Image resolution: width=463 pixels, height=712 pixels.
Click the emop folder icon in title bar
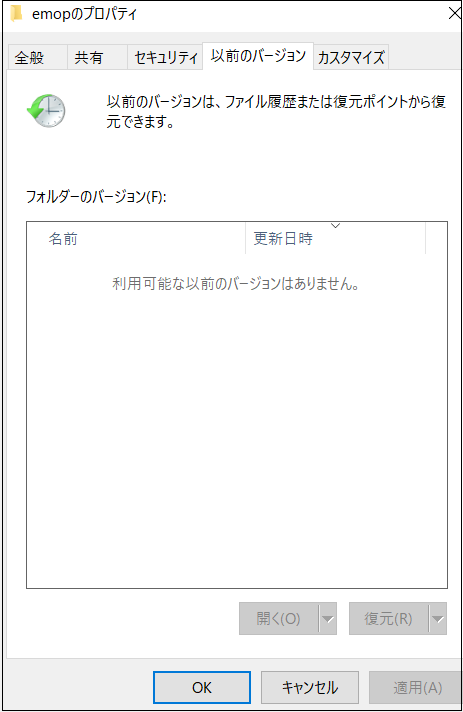tap(16, 14)
